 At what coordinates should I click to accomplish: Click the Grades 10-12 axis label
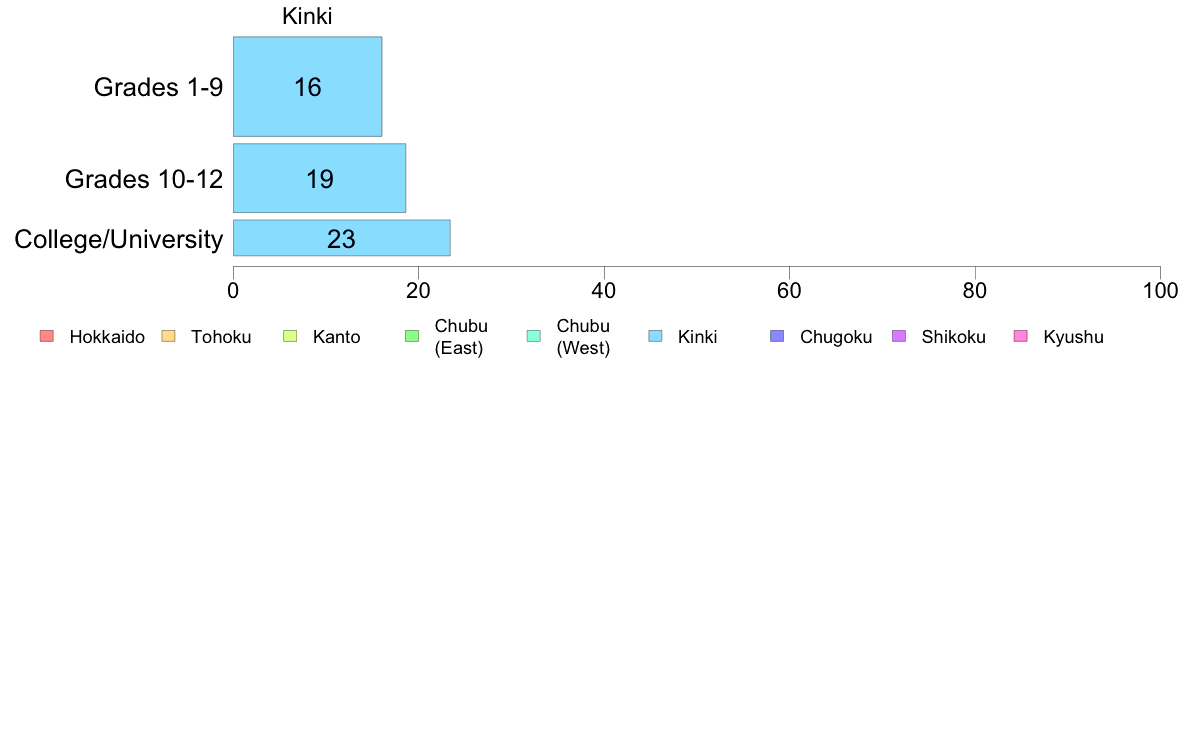click(x=144, y=179)
